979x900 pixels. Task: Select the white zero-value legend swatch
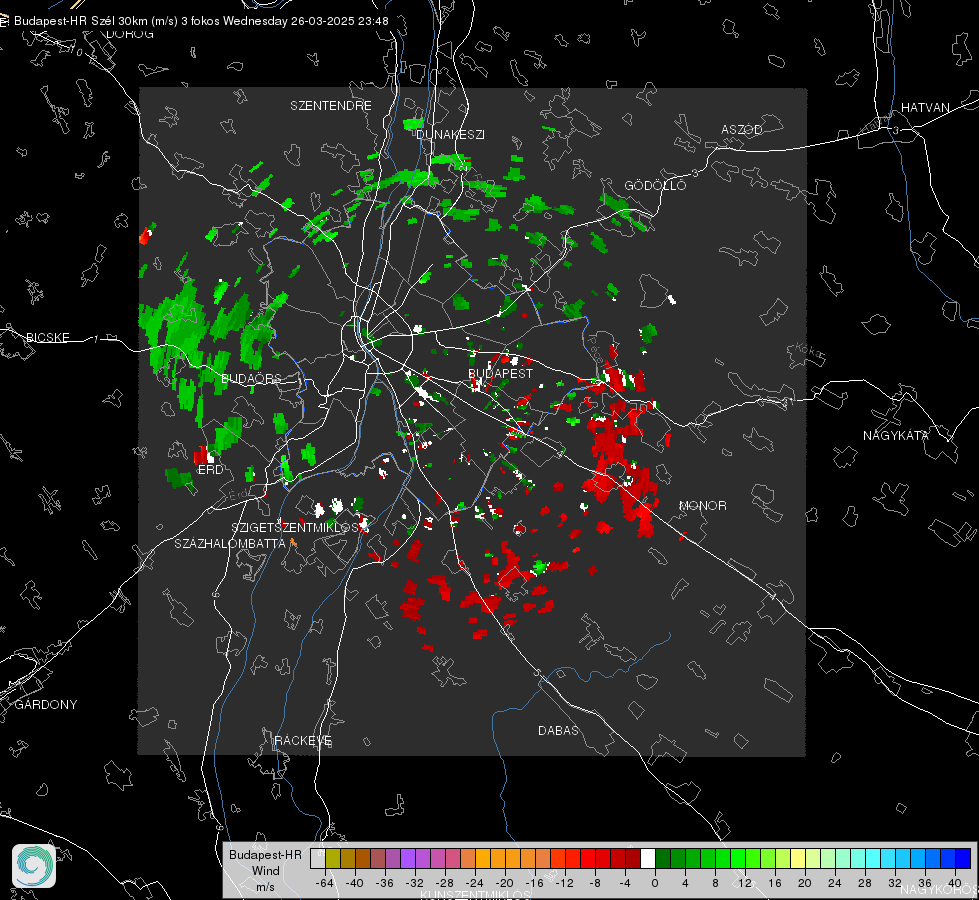(x=648, y=858)
